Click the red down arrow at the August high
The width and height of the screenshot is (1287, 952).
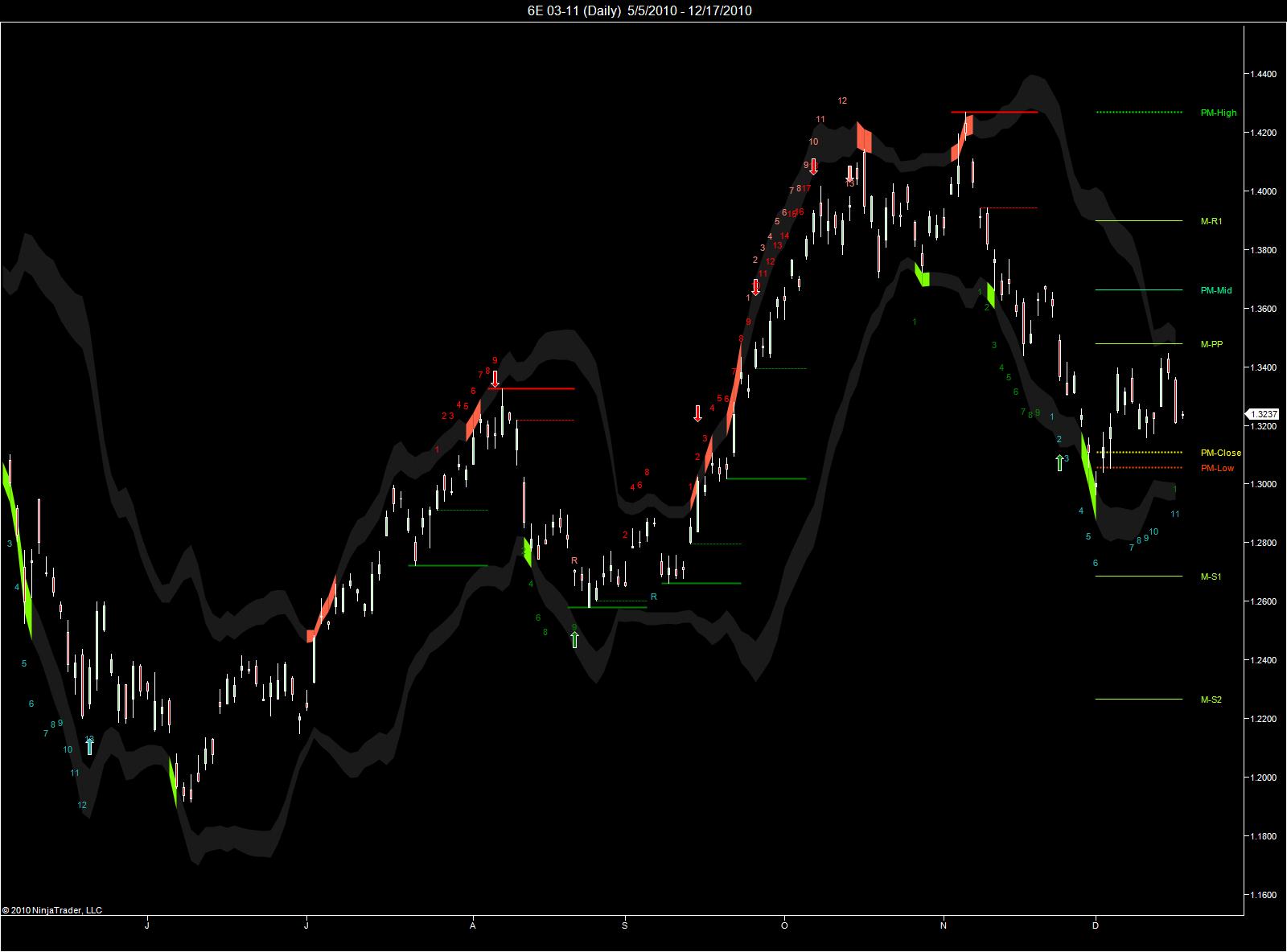(x=495, y=380)
